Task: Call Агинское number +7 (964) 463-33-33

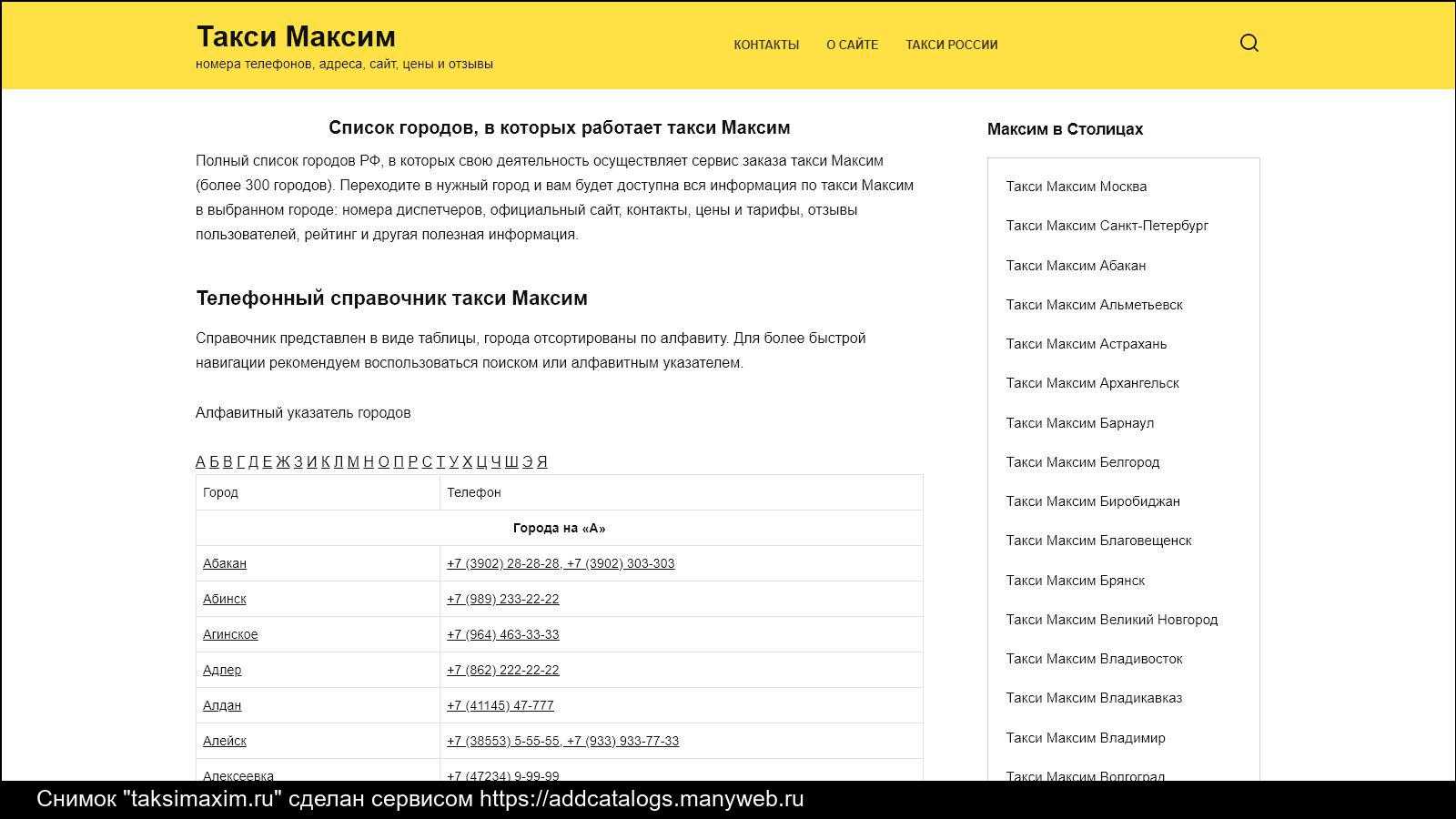Action: pyautogui.click(x=503, y=634)
